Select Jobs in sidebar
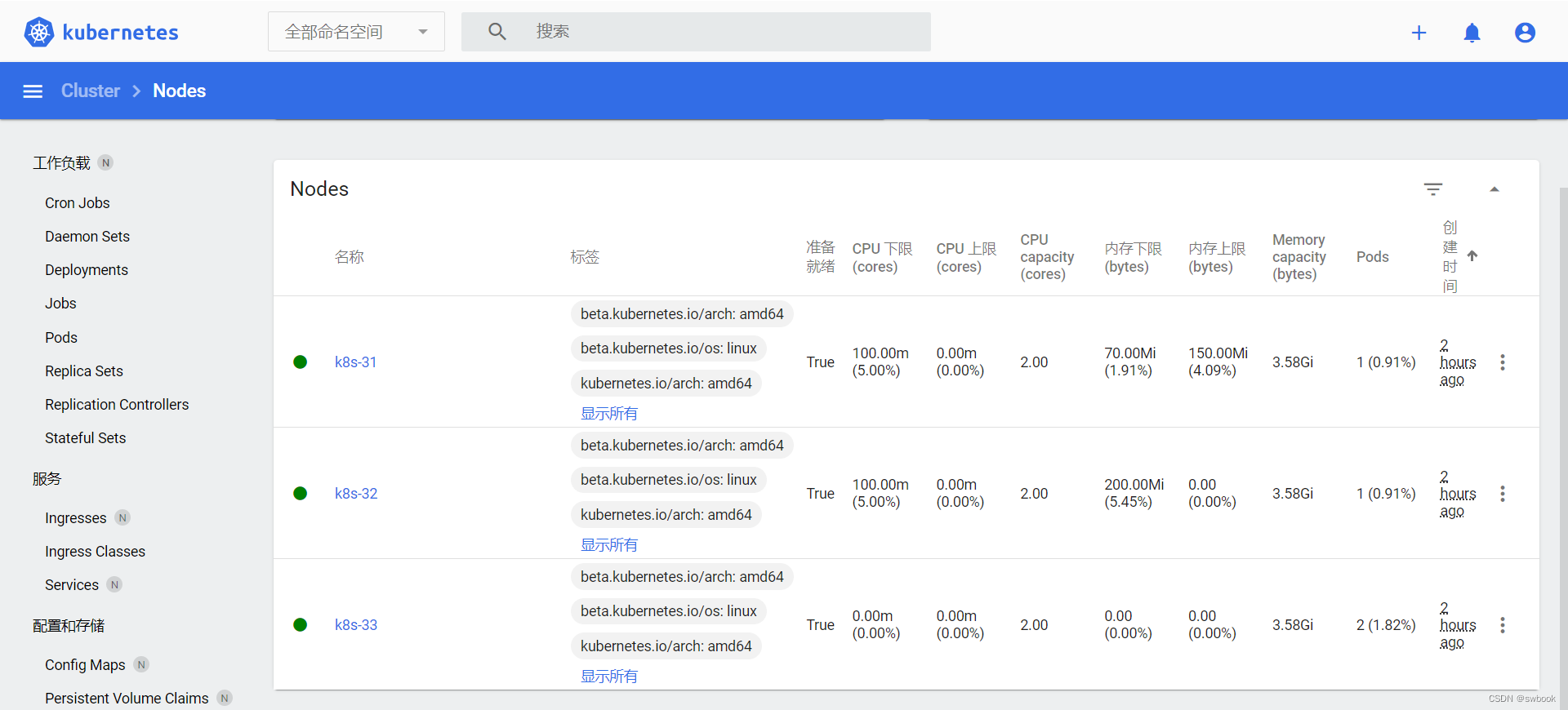Viewport: 1568px width, 710px height. point(60,304)
